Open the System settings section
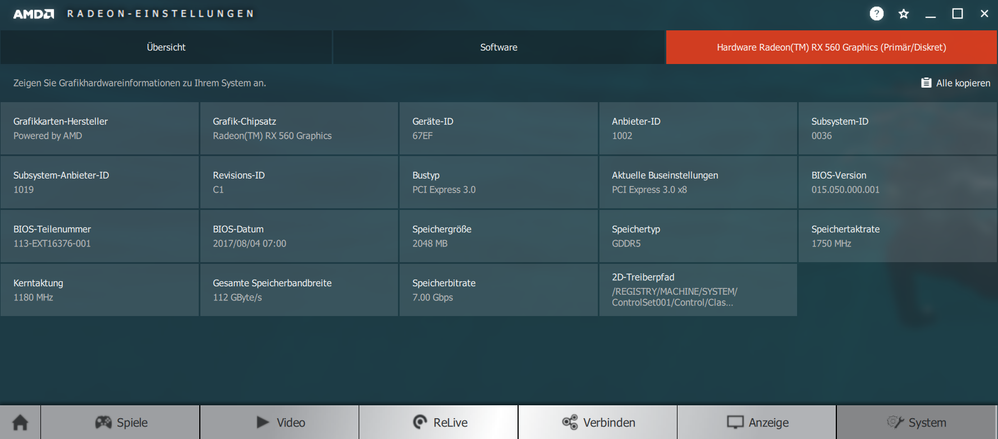 point(917,422)
